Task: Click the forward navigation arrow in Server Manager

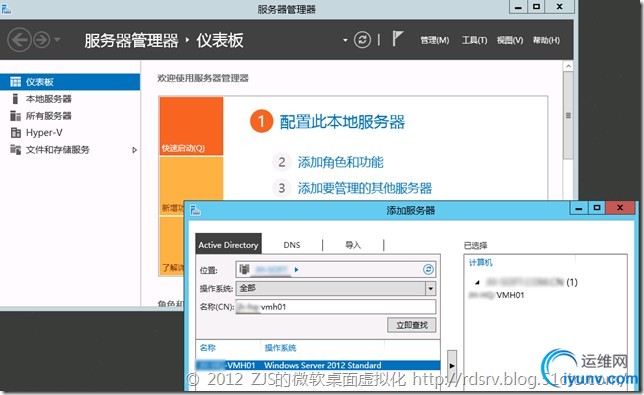Action: point(41,40)
